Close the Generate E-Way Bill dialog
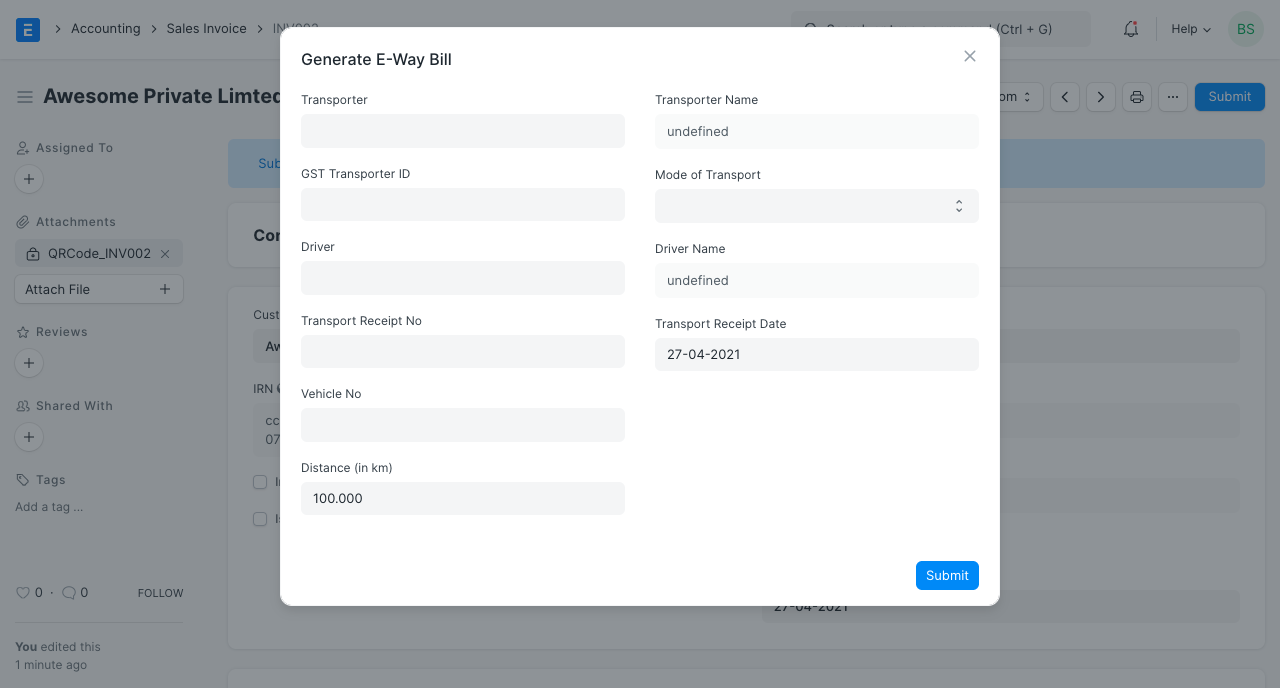 [969, 57]
